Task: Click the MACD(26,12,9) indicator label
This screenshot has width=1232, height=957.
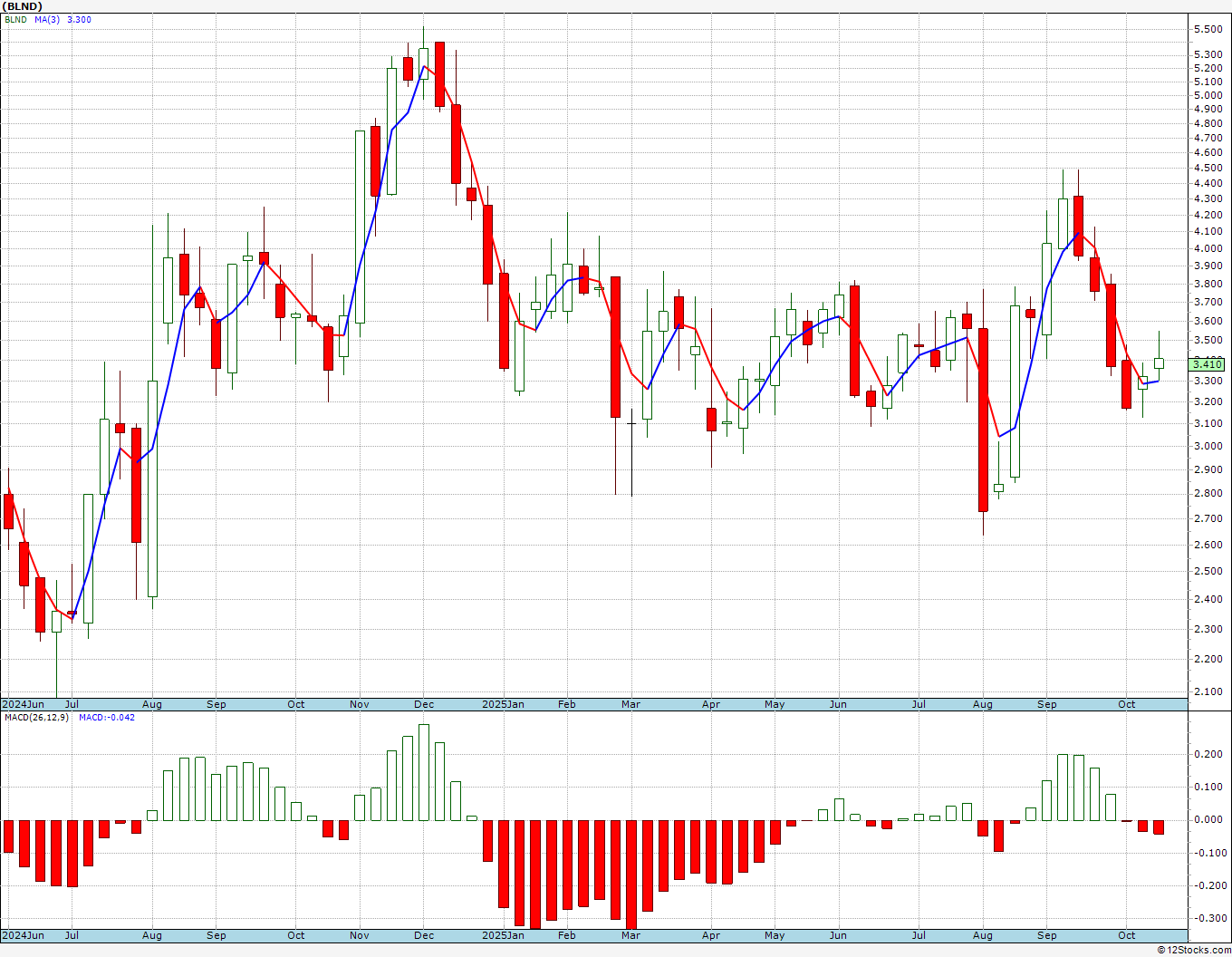Action: pyautogui.click(x=36, y=718)
